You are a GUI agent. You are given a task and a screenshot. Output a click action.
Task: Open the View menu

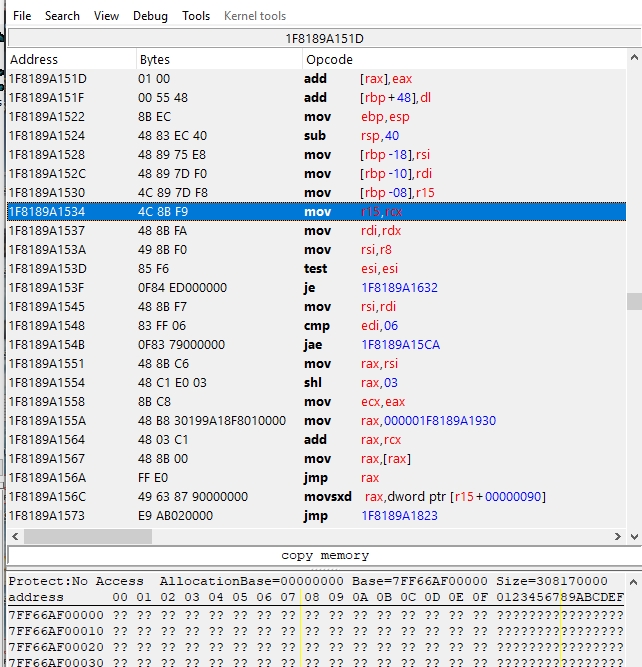[106, 16]
